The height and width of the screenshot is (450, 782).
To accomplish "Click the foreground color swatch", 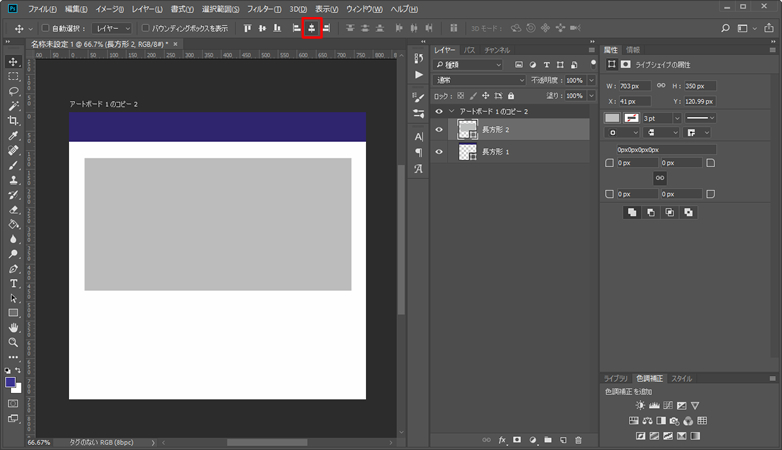I will (10, 382).
